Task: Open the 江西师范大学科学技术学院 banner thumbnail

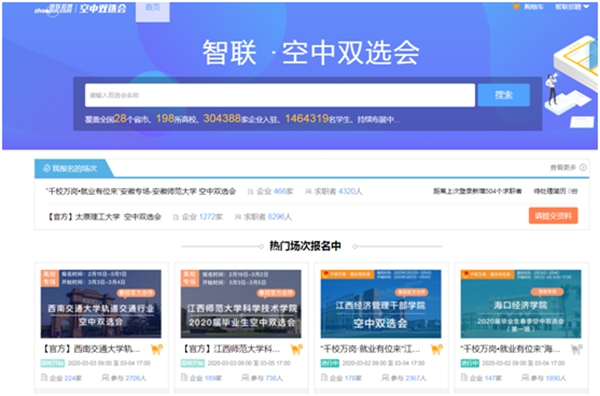Action: (241, 304)
